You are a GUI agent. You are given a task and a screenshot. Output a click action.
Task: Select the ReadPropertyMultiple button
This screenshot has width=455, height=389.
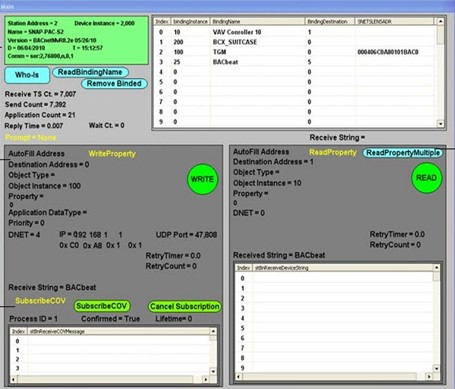[402, 153]
